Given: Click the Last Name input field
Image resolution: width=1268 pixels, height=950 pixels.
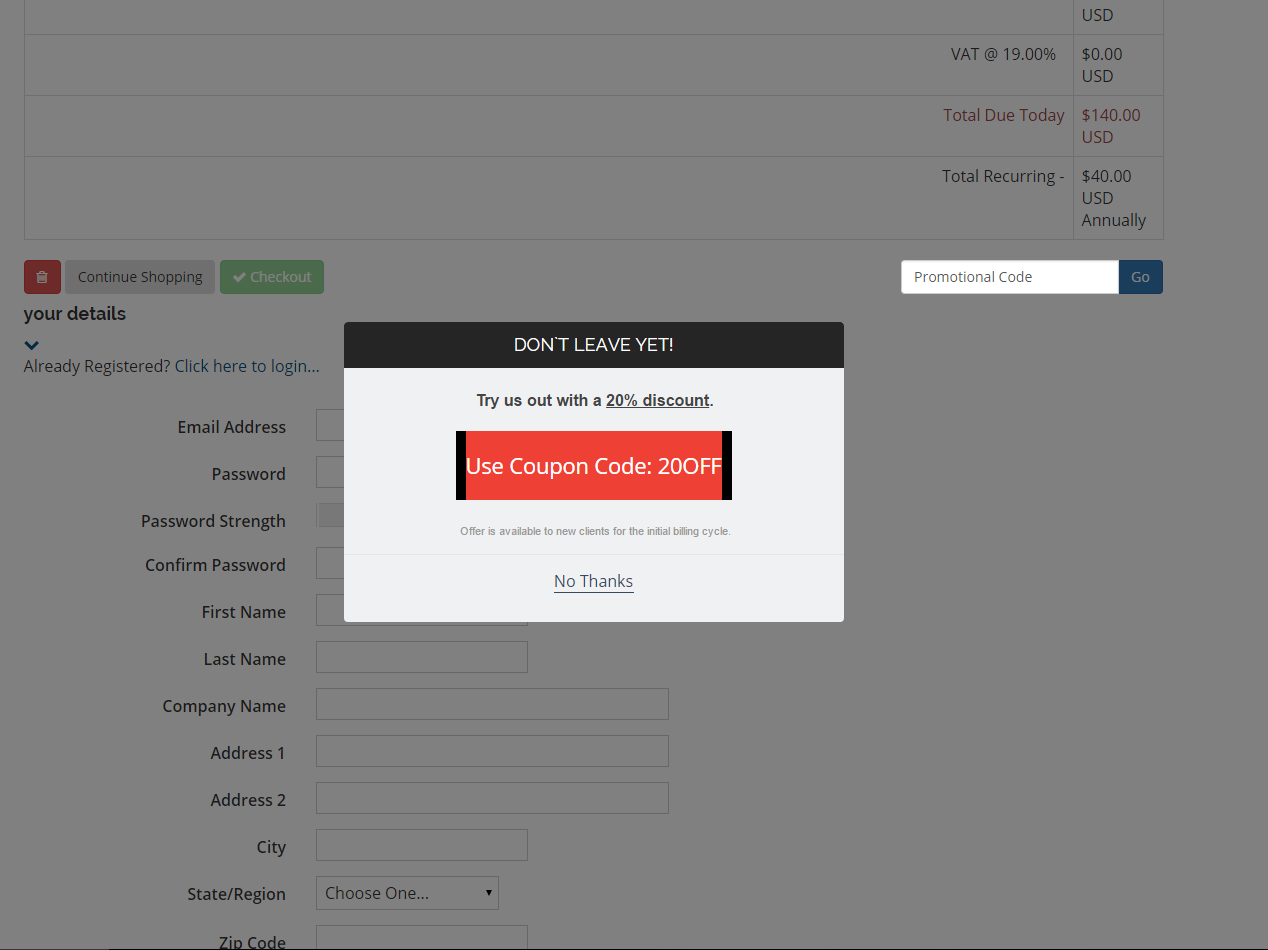Looking at the screenshot, I should (x=421, y=658).
